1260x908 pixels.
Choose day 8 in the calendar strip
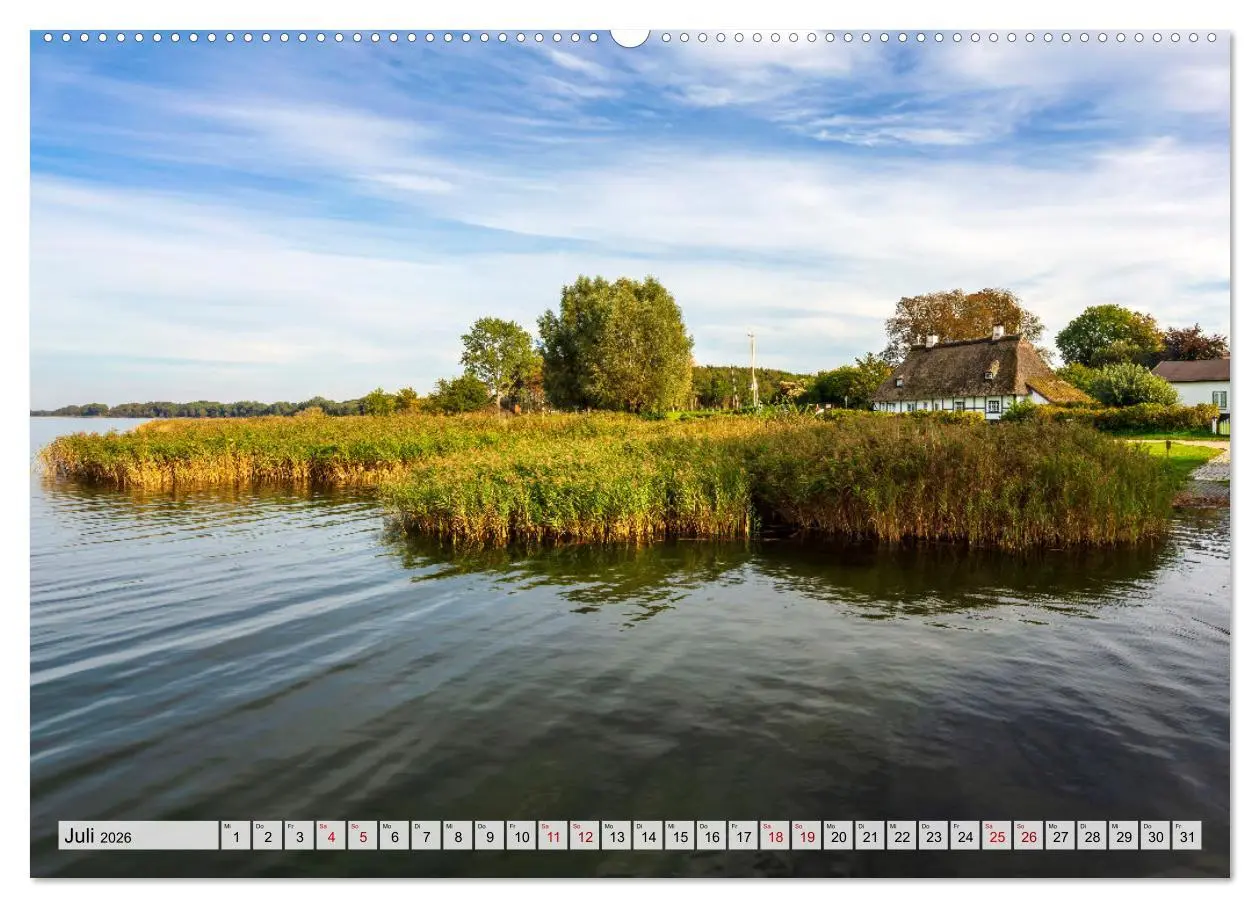tap(457, 836)
